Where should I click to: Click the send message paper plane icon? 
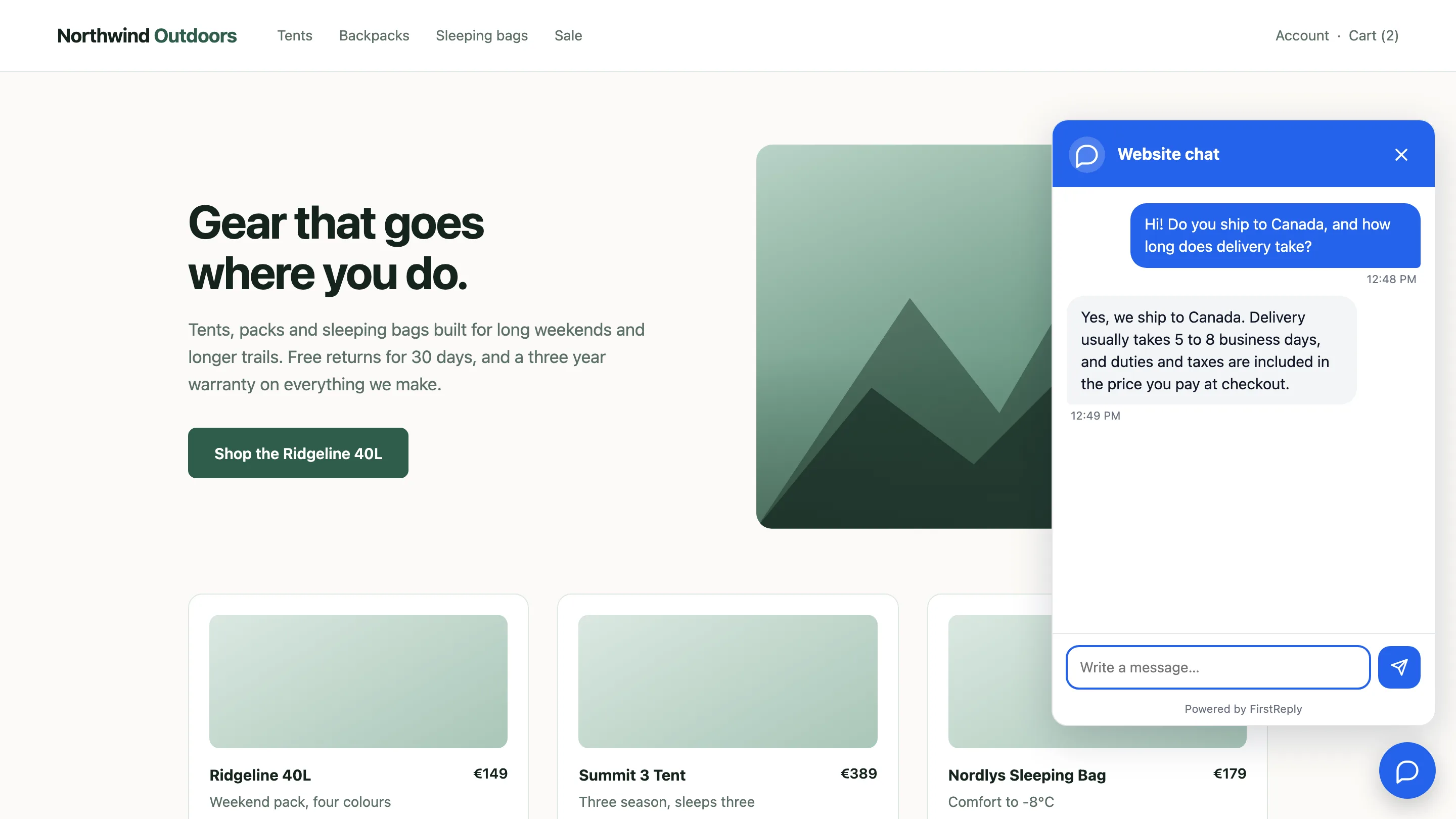[1399, 667]
